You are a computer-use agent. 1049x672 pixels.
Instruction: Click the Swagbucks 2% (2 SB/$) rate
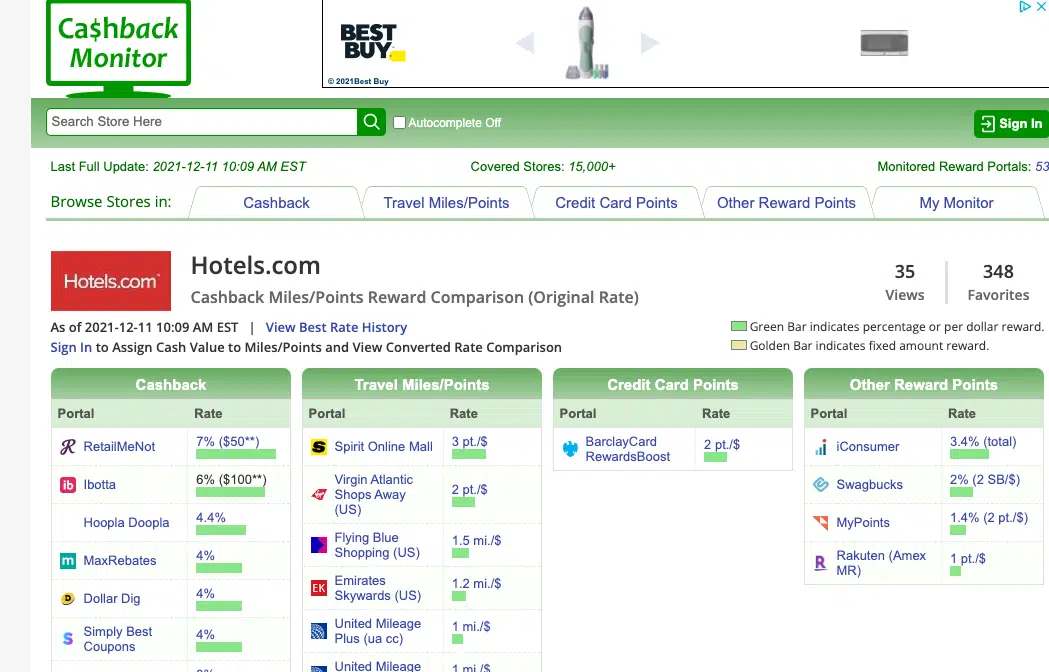tap(985, 480)
